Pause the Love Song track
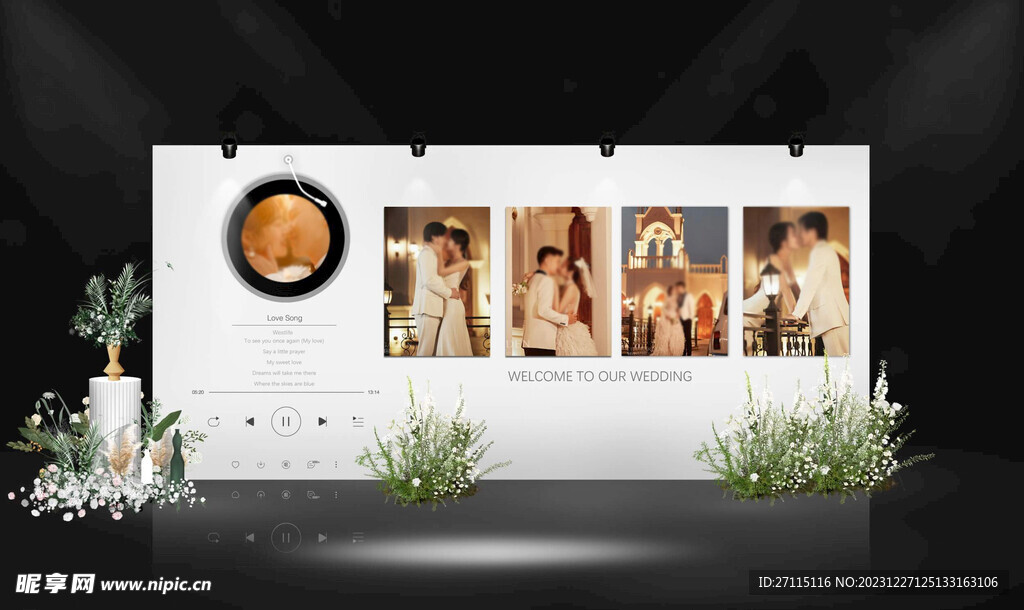Viewport: 1024px width, 610px height. 286,421
